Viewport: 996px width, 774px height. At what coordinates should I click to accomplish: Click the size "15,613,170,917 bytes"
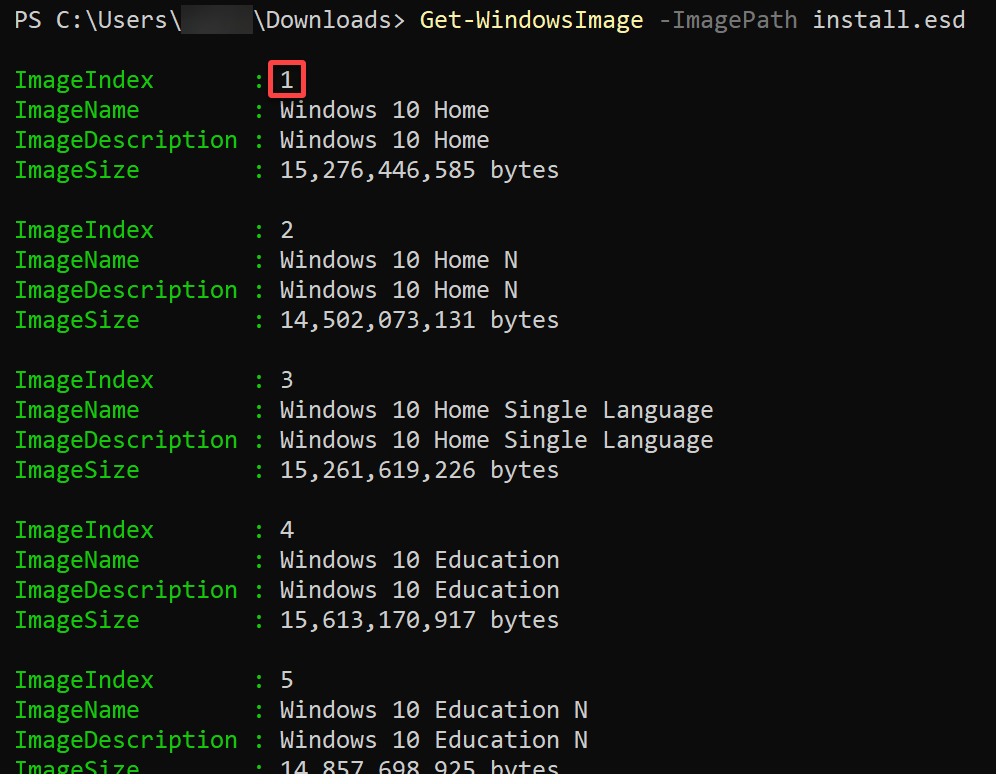coord(419,620)
